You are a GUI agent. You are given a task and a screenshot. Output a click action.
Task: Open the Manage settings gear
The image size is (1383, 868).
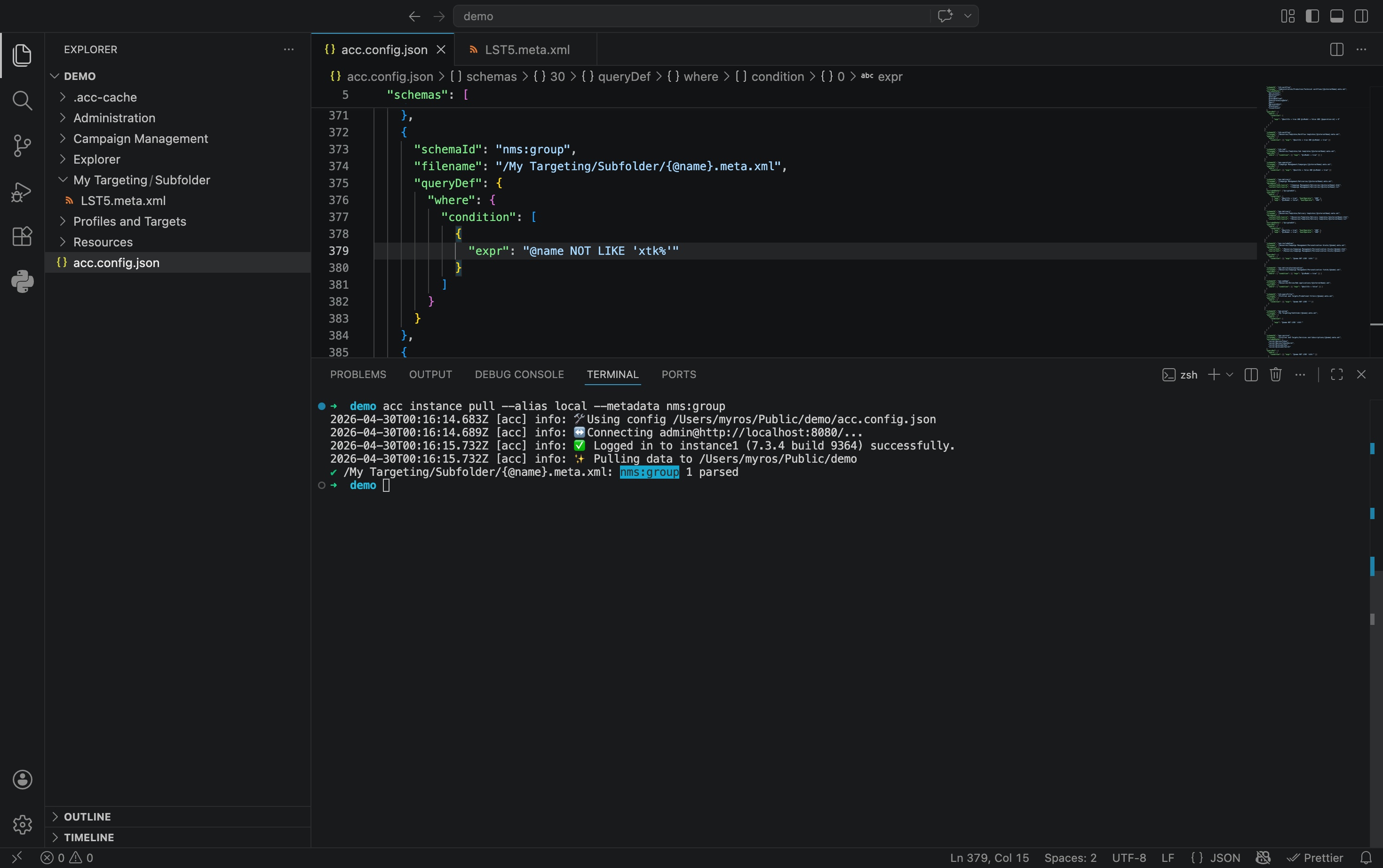[22, 824]
